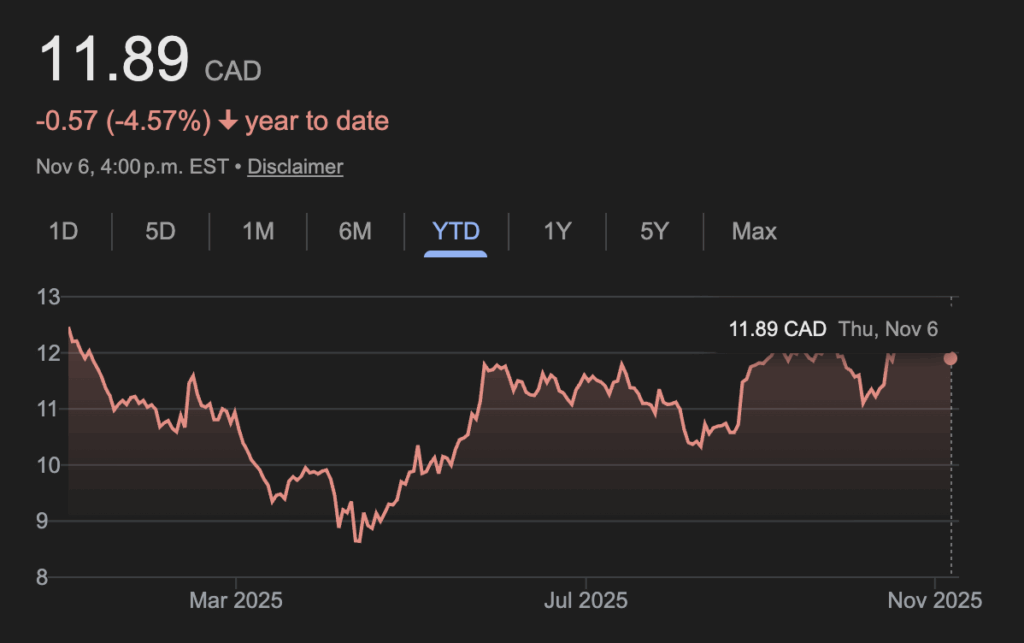The height and width of the screenshot is (643, 1024).
Task: Click the current price dot on the chart
Action: (950, 358)
